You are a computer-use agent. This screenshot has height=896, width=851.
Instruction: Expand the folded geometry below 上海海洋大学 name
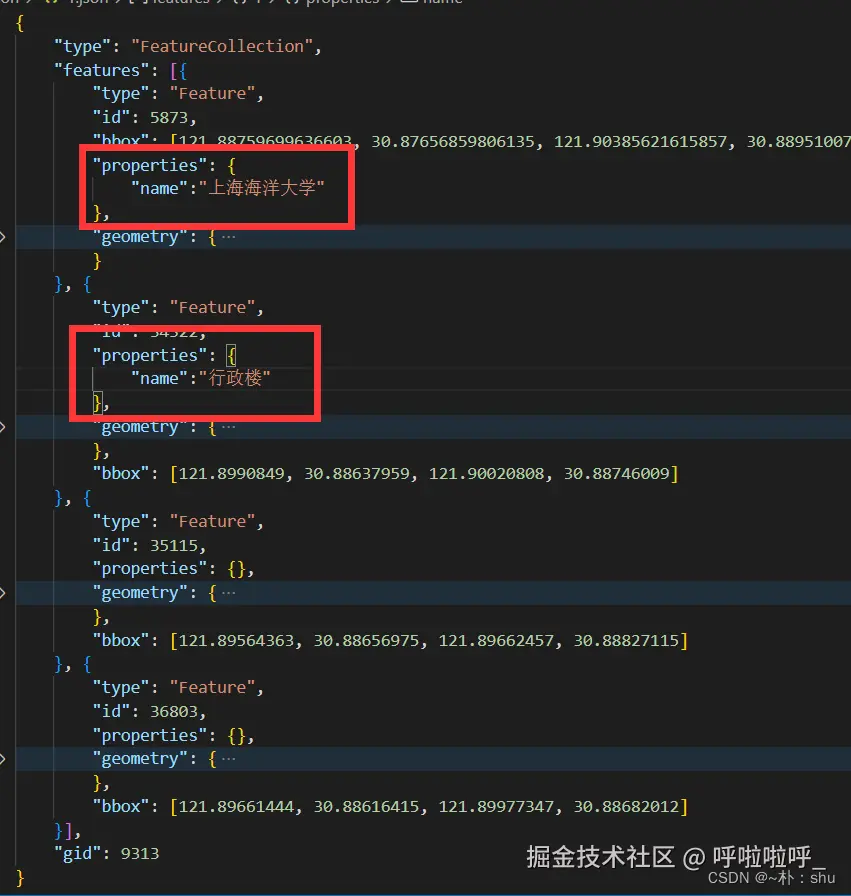(x=3, y=237)
